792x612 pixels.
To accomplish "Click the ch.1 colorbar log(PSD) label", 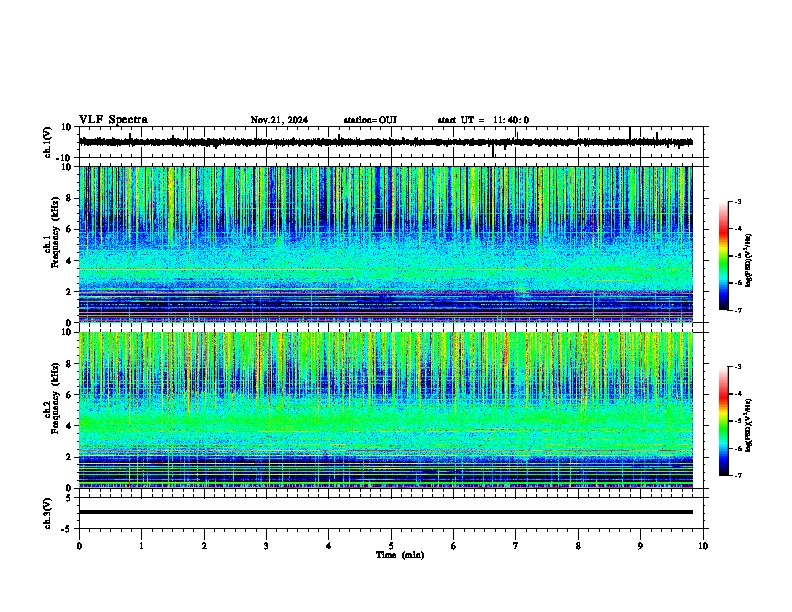I will coord(748,260).
